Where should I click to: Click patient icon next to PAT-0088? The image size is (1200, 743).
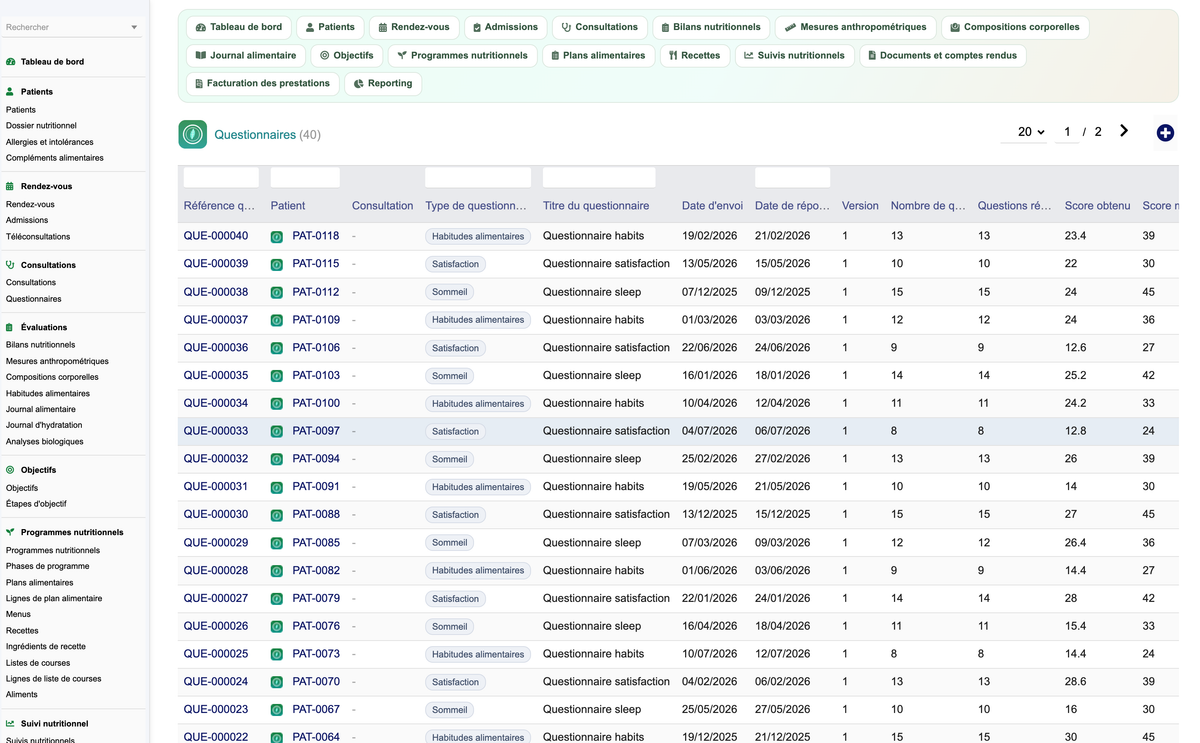(x=277, y=515)
